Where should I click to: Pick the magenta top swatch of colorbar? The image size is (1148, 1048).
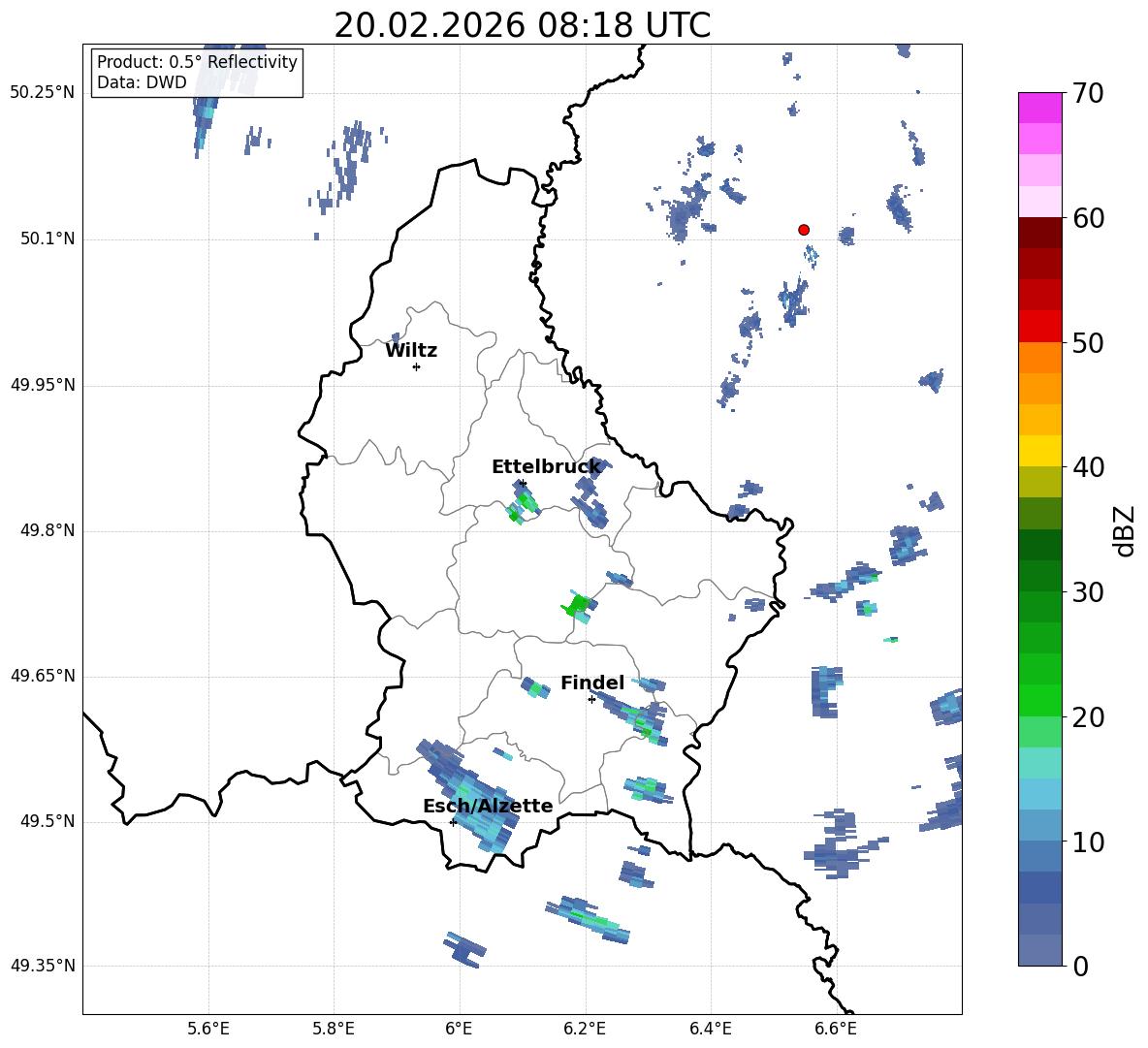[x=1040, y=108]
